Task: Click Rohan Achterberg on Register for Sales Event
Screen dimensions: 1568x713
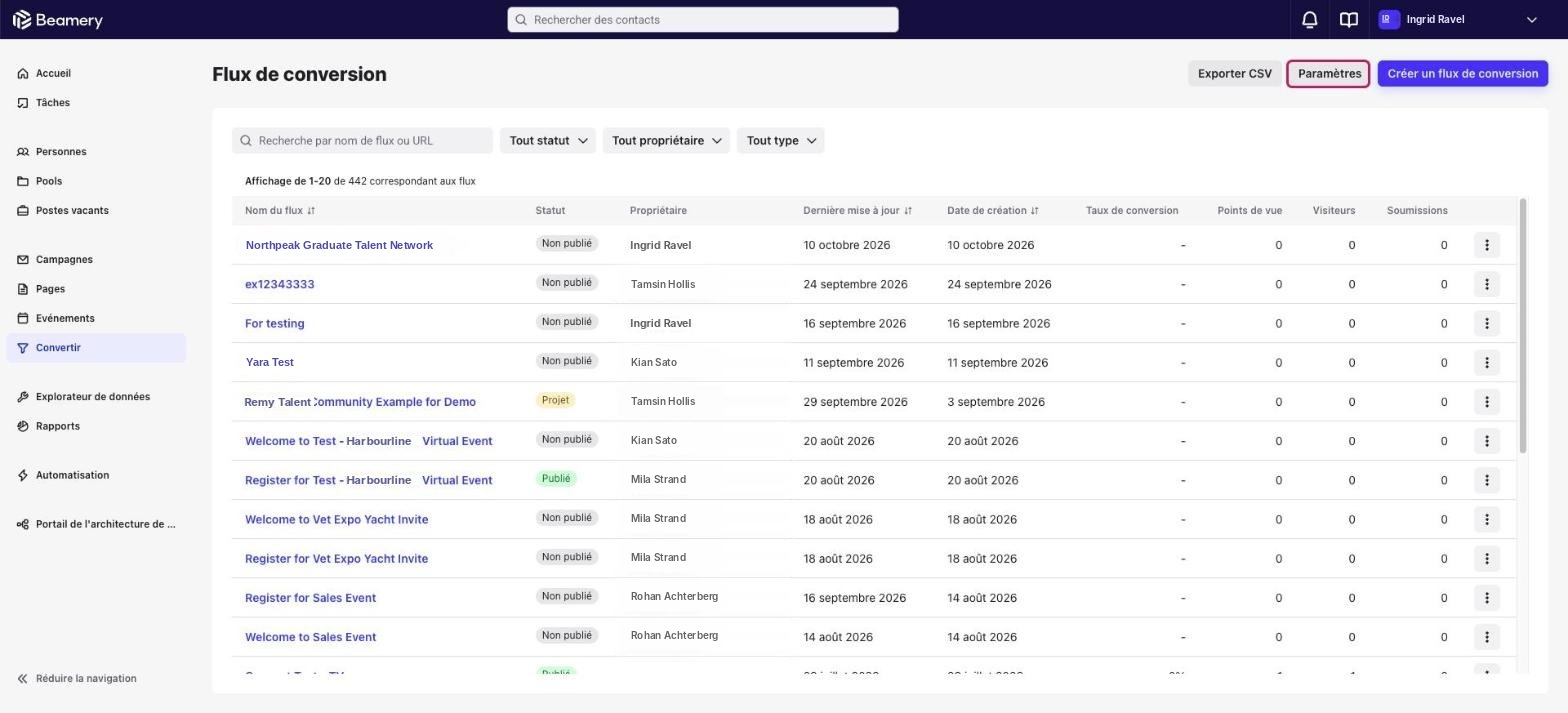Action: click(674, 597)
